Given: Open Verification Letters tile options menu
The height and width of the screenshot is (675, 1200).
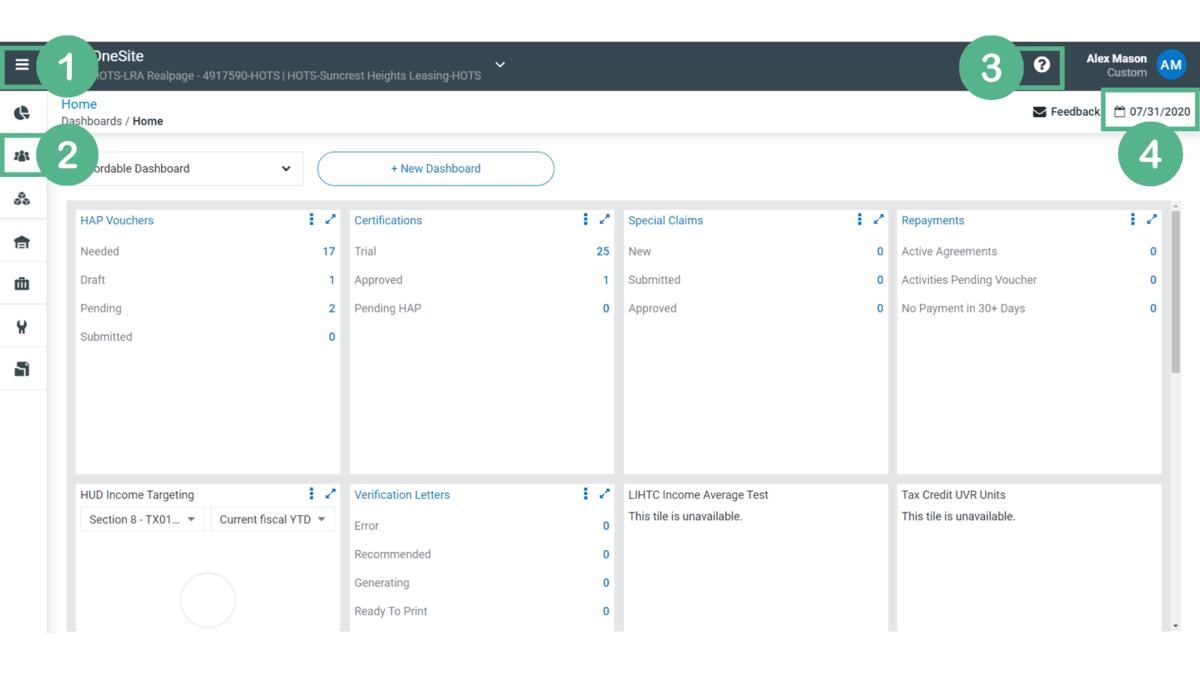Looking at the screenshot, I should click(586, 493).
